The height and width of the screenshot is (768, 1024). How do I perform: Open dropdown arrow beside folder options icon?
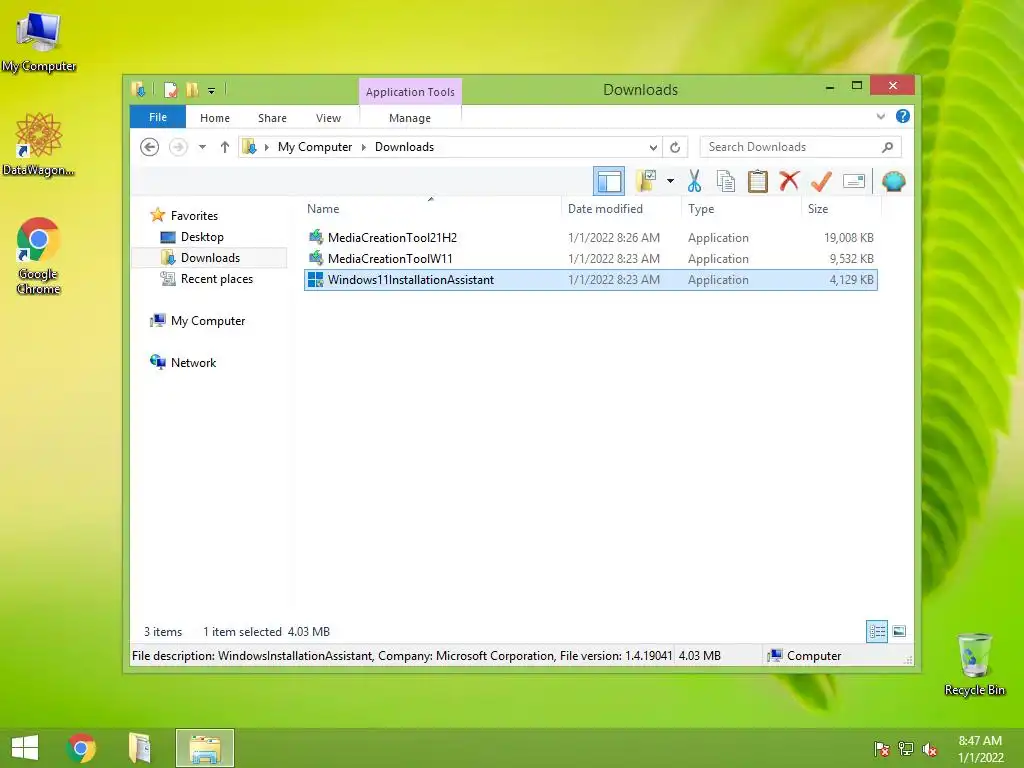click(x=670, y=181)
